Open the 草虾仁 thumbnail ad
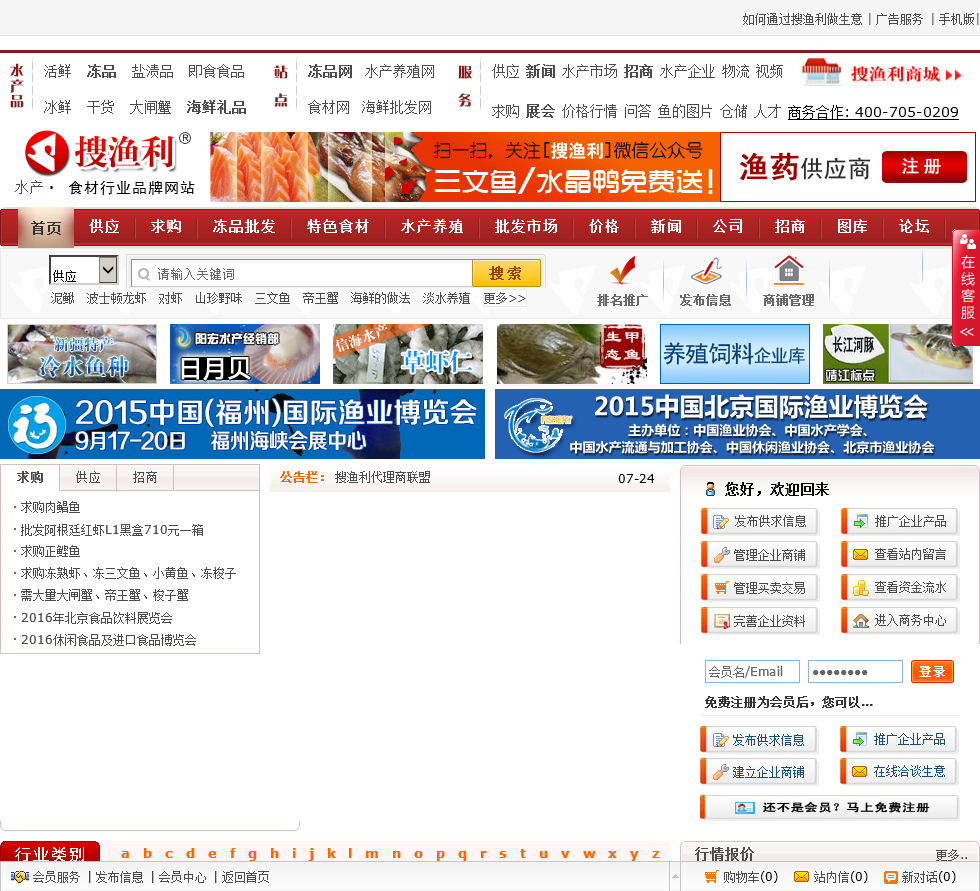This screenshot has height=891, width=980. pos(408,354)
